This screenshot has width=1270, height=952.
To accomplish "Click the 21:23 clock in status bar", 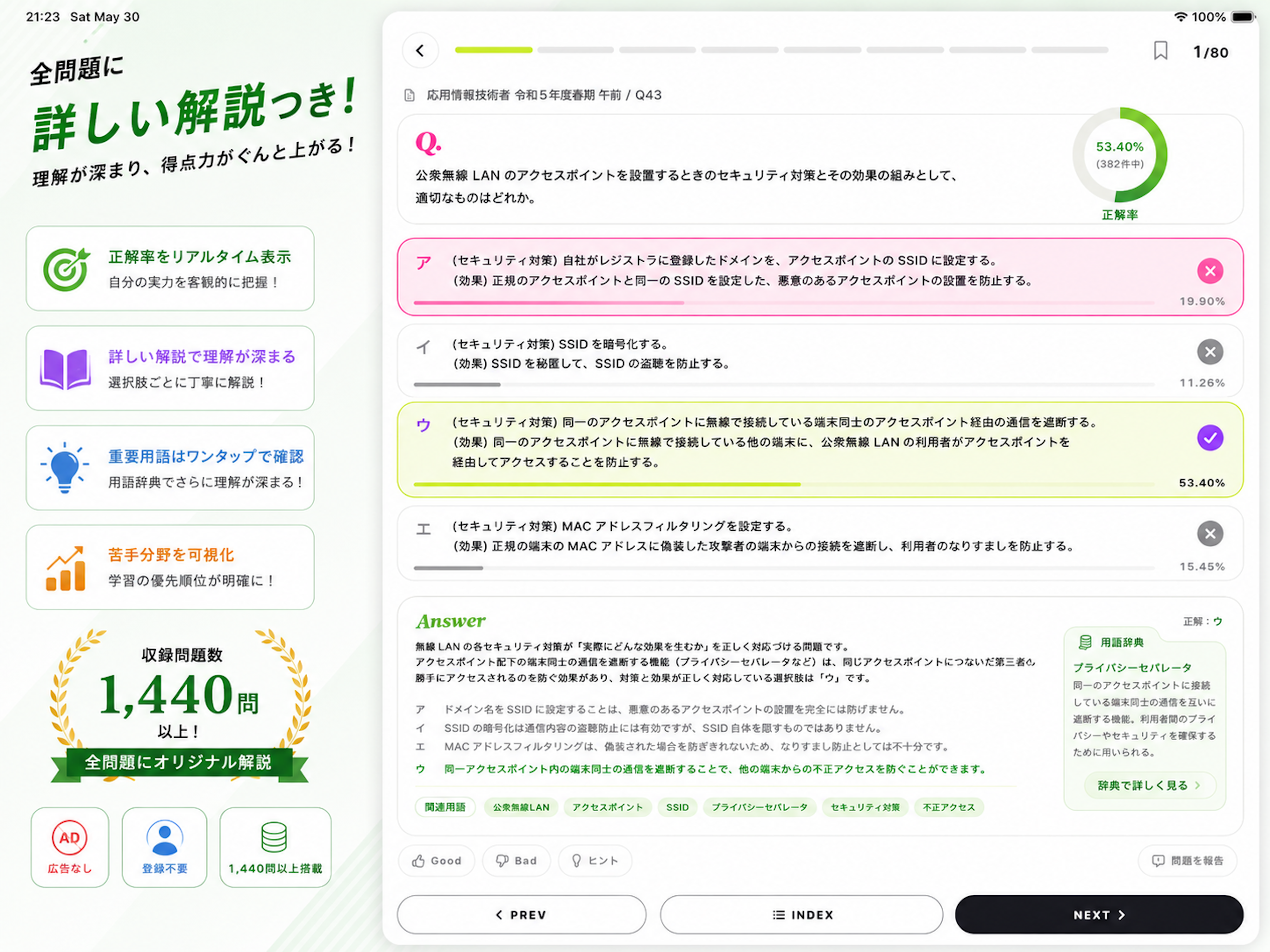I will [x=42, y=17].
